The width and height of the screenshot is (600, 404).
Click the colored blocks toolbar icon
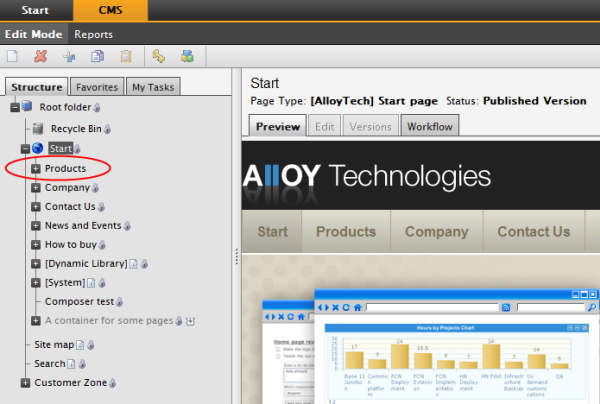tap(186, 55)
